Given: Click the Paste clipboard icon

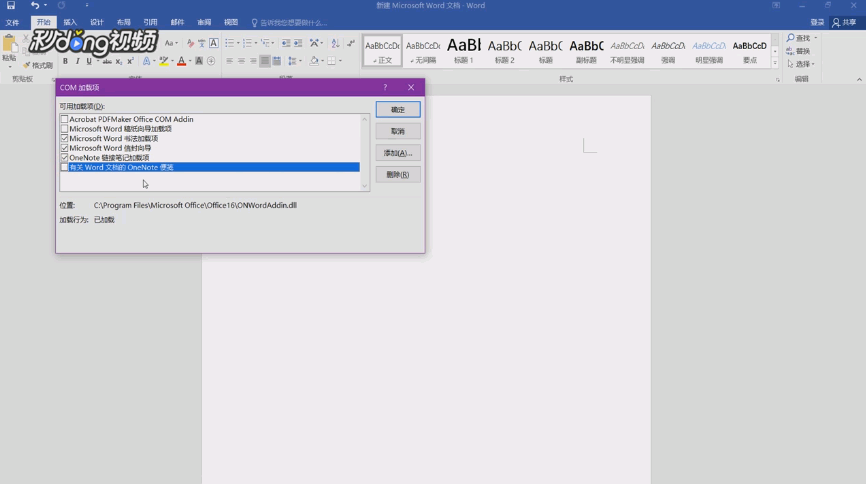Looking at the screenshot, I should point(9,44).
